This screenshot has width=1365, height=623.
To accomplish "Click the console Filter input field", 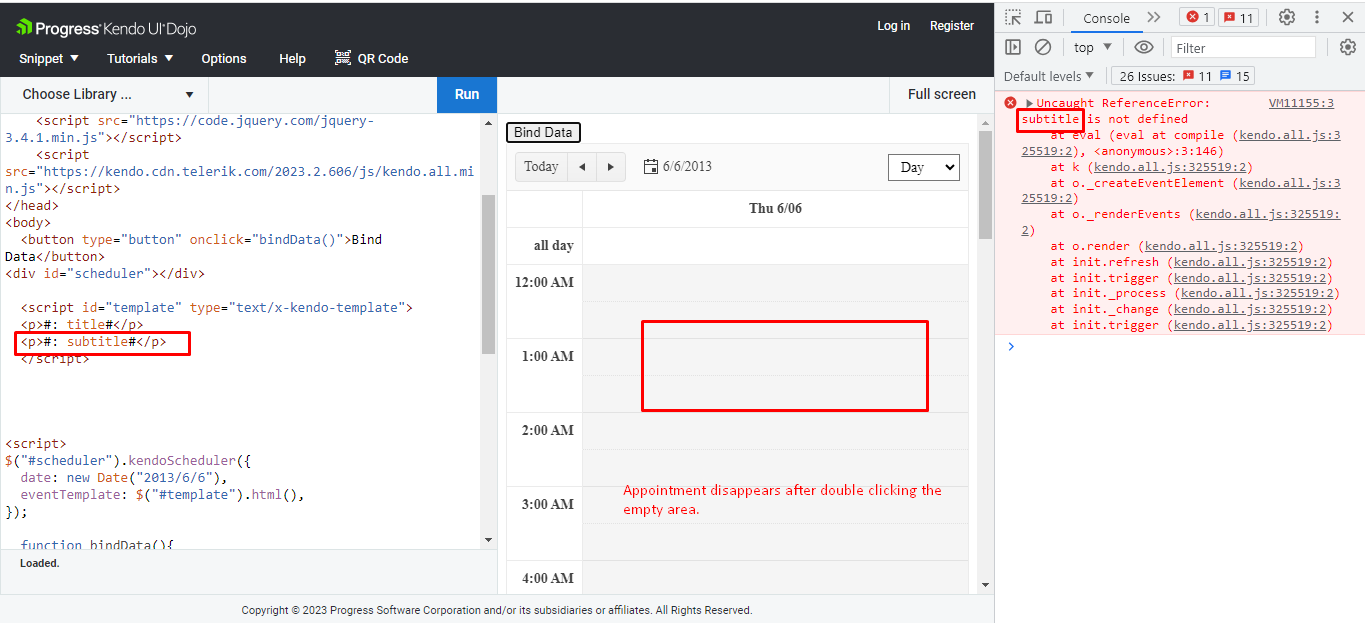I will tap(1243, 47).
